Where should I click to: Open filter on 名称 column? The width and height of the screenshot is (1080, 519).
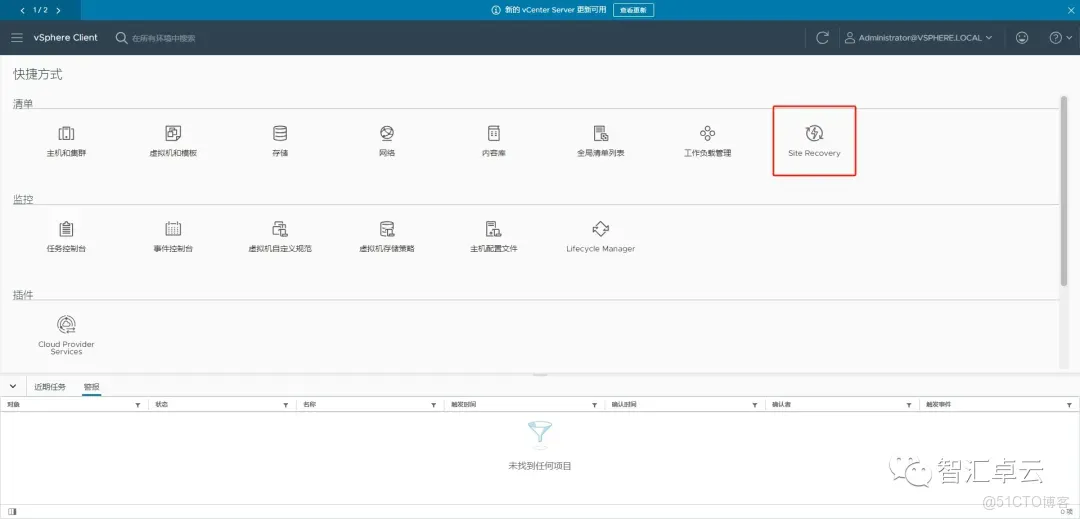(434, 405)
